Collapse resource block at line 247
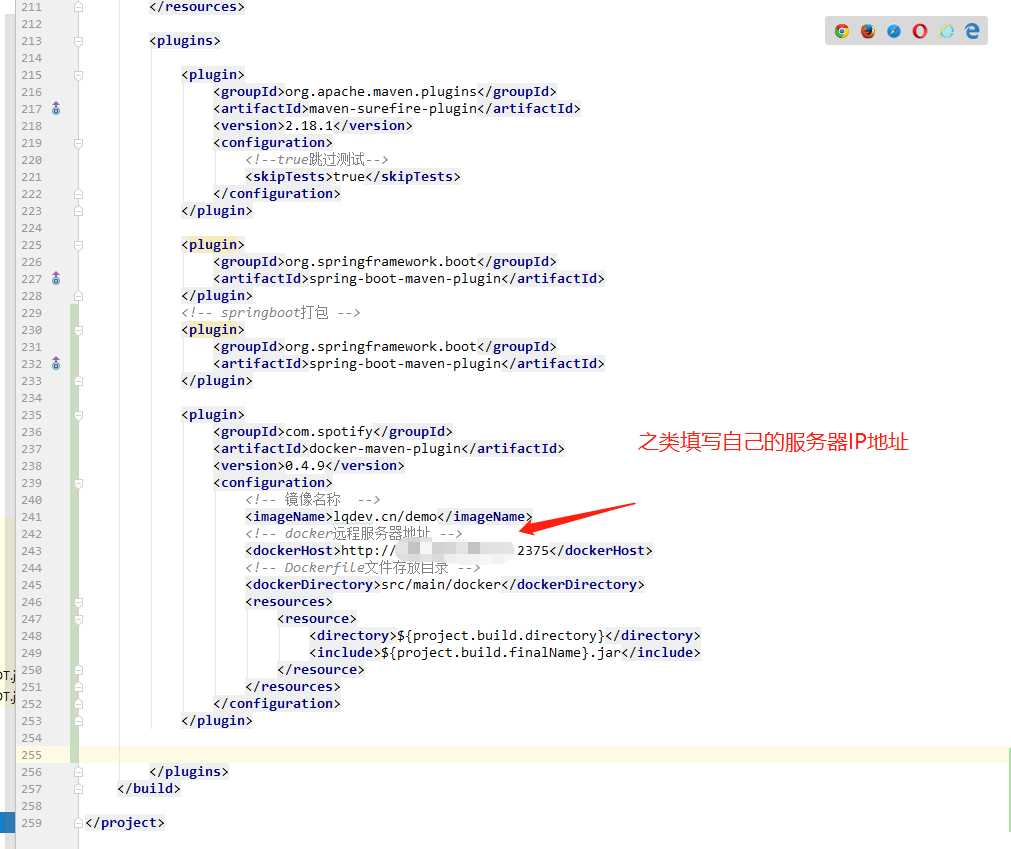 tap(78, 619)
